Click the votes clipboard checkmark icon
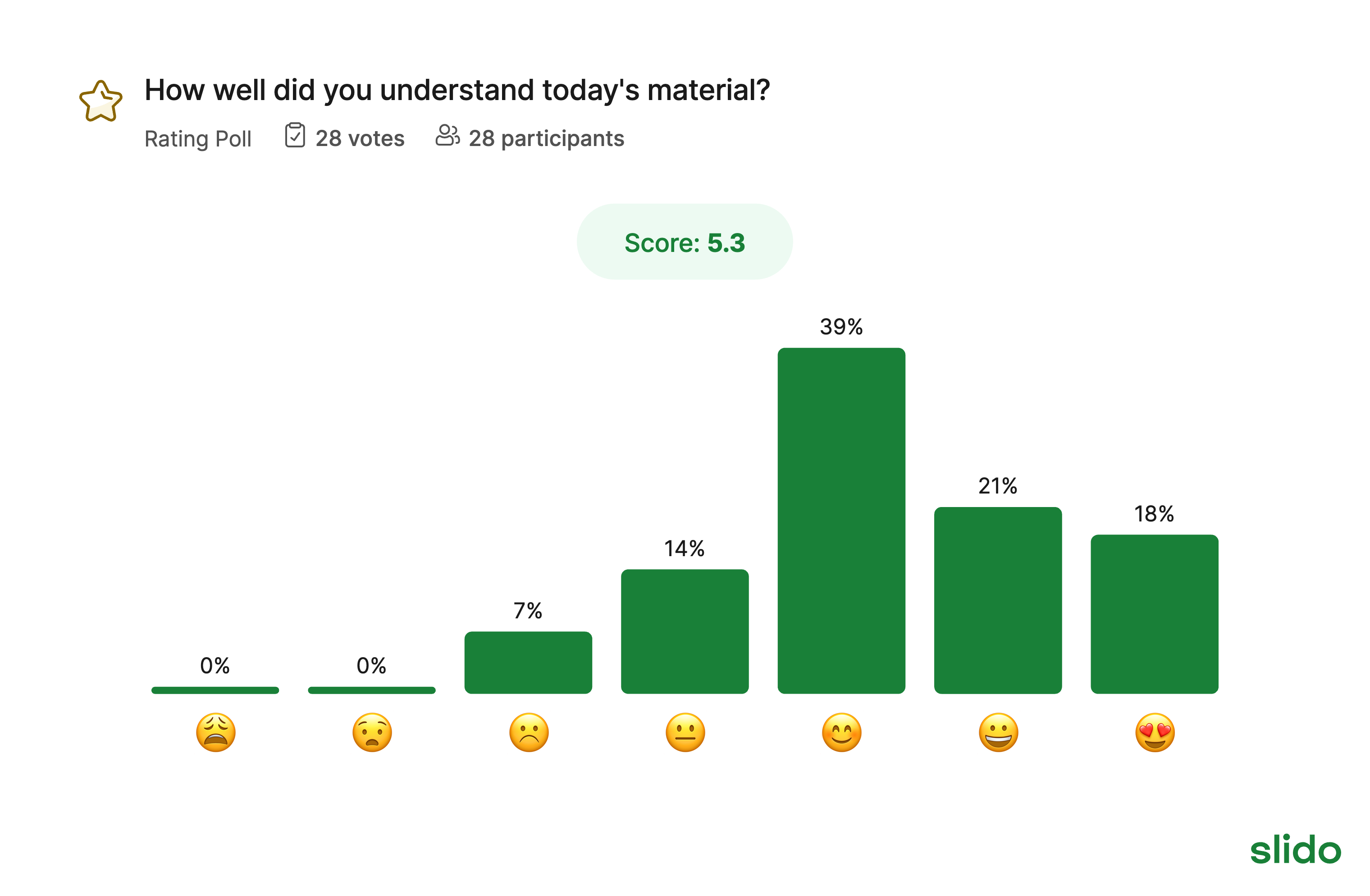The width and height of the screenshot is (1370, 896). click(x=295, y=136)
